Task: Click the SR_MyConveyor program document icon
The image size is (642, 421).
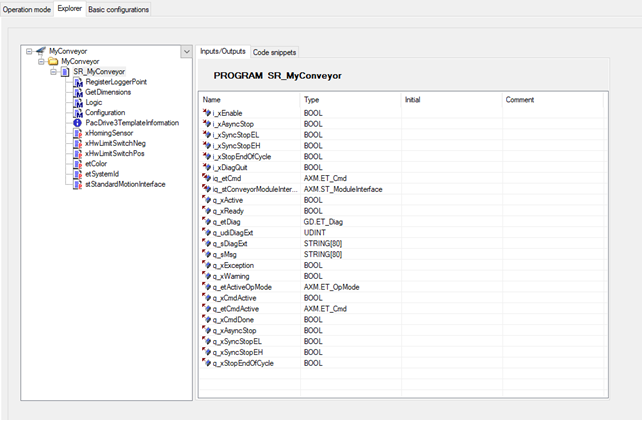Action: 66,72
